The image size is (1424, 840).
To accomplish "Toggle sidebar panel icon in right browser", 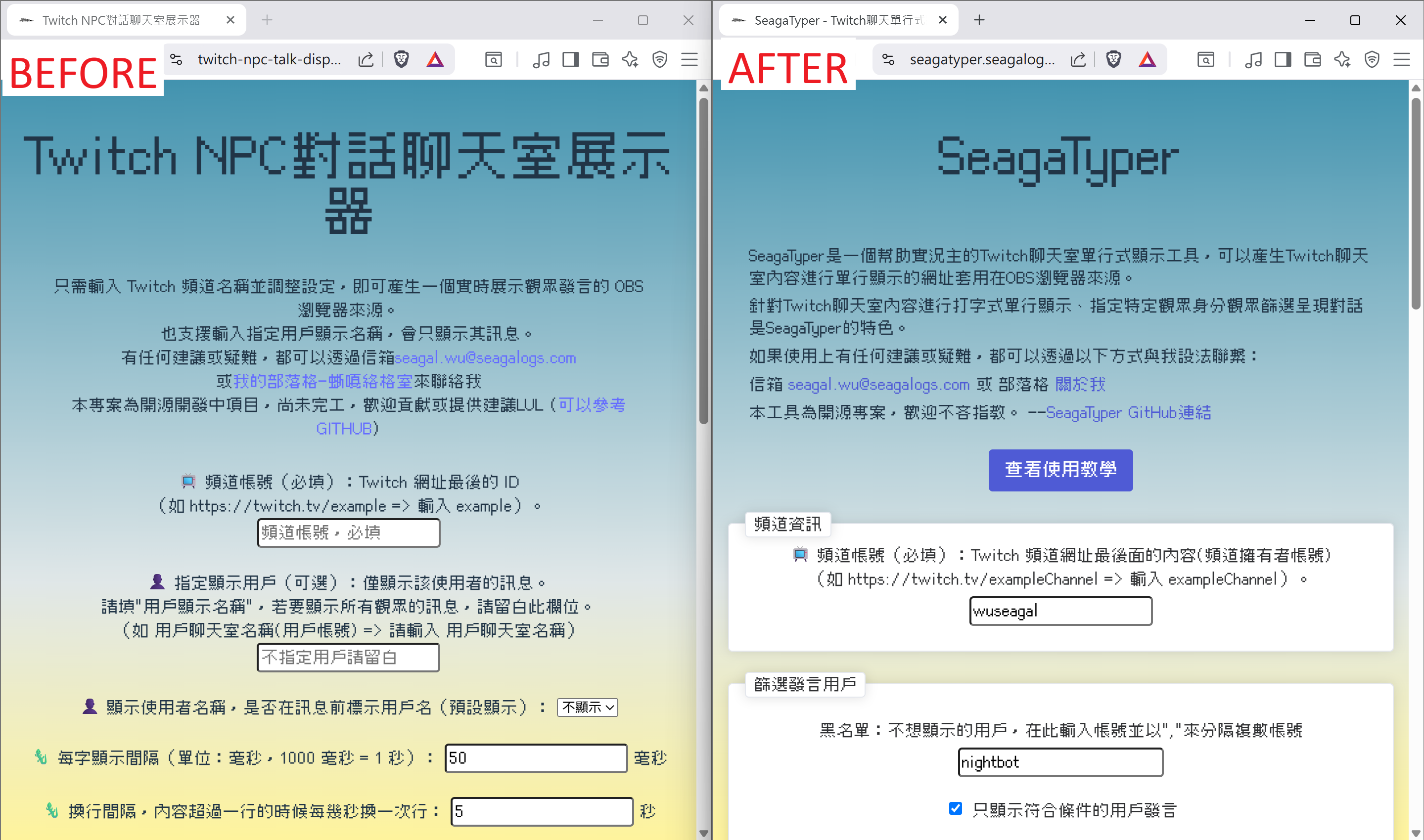I will pos(1283,59).
